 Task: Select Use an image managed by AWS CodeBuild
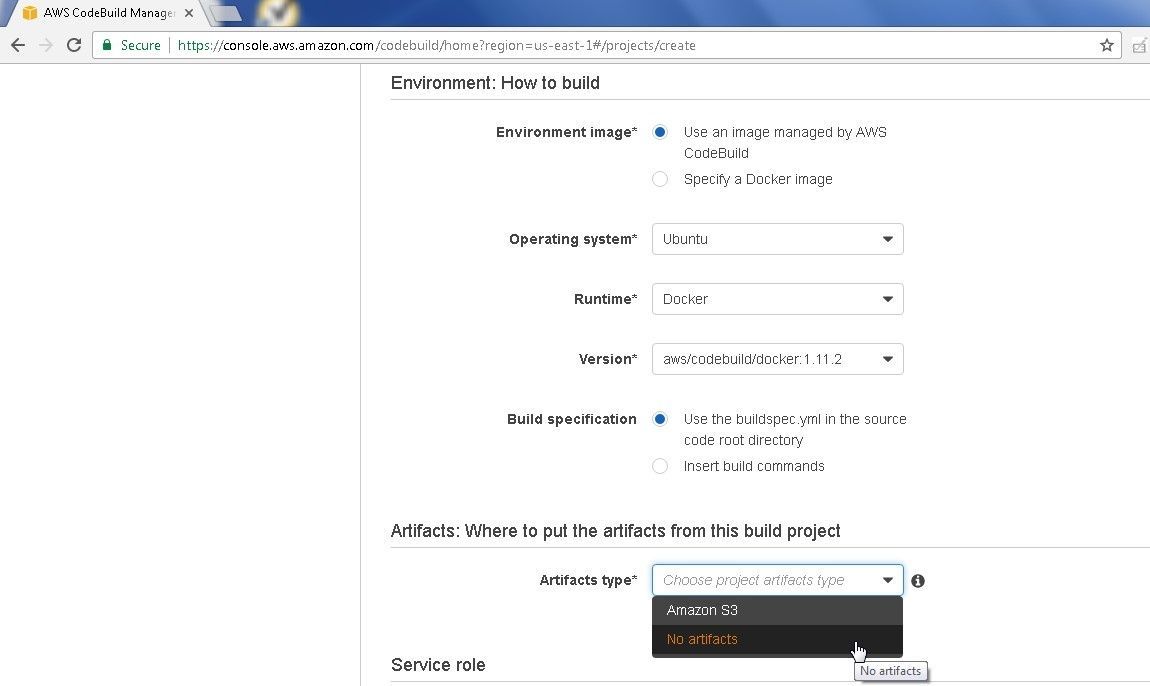tap(660, 132)
